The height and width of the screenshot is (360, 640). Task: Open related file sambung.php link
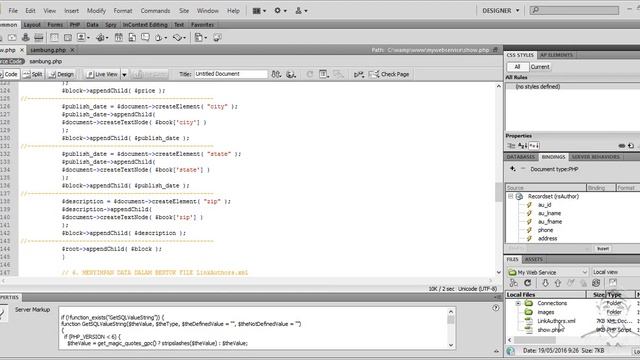click(45, 61)
